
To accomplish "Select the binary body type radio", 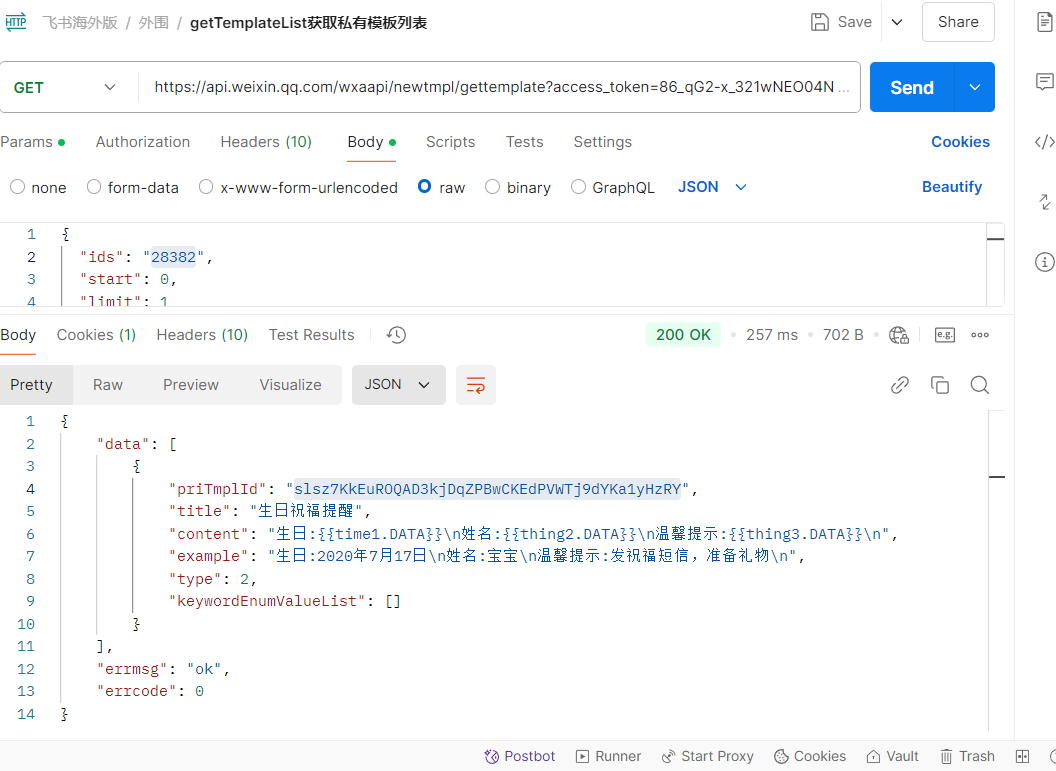I will [x=492, y=187].
